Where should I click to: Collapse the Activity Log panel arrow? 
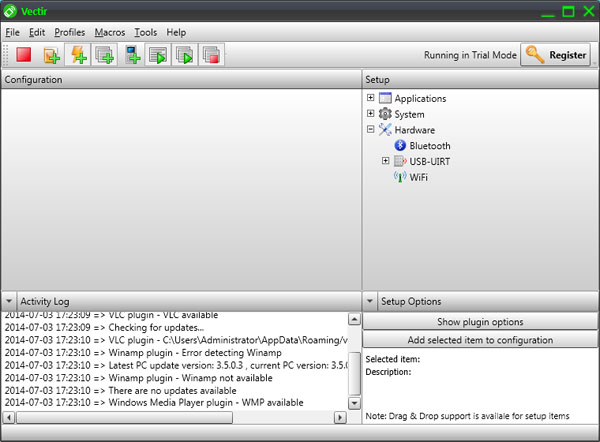coord(9,301)
